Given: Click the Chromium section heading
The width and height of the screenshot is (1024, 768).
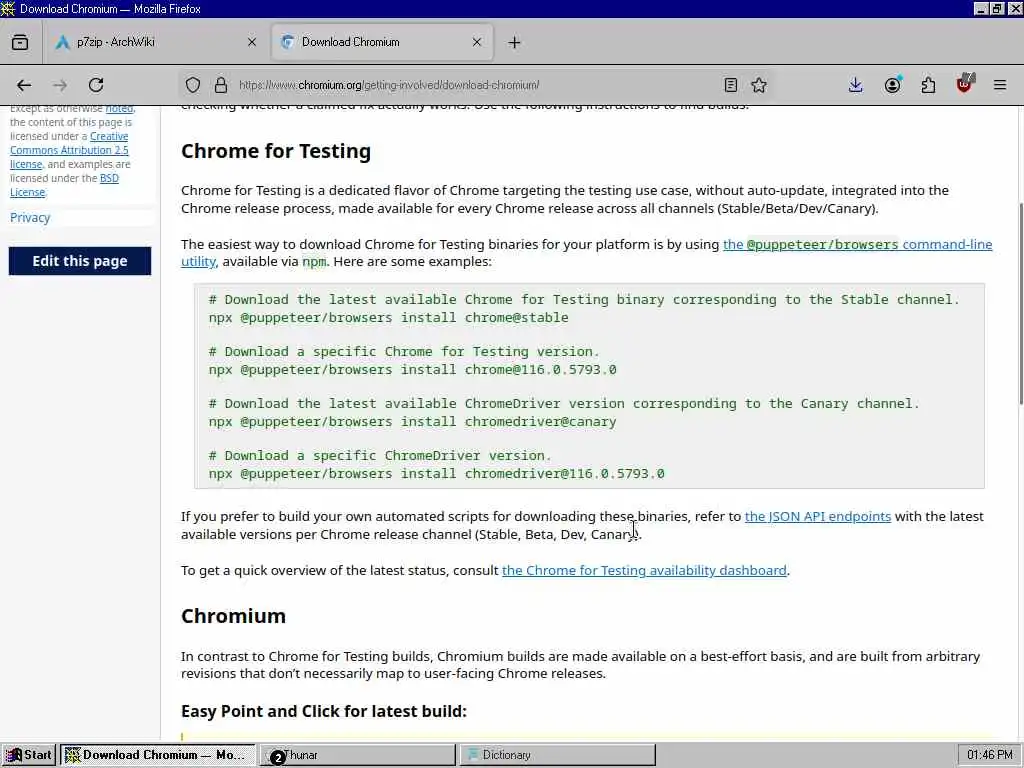Looking at the screenshot, I should pyautogui.click(x=233, y=616).
